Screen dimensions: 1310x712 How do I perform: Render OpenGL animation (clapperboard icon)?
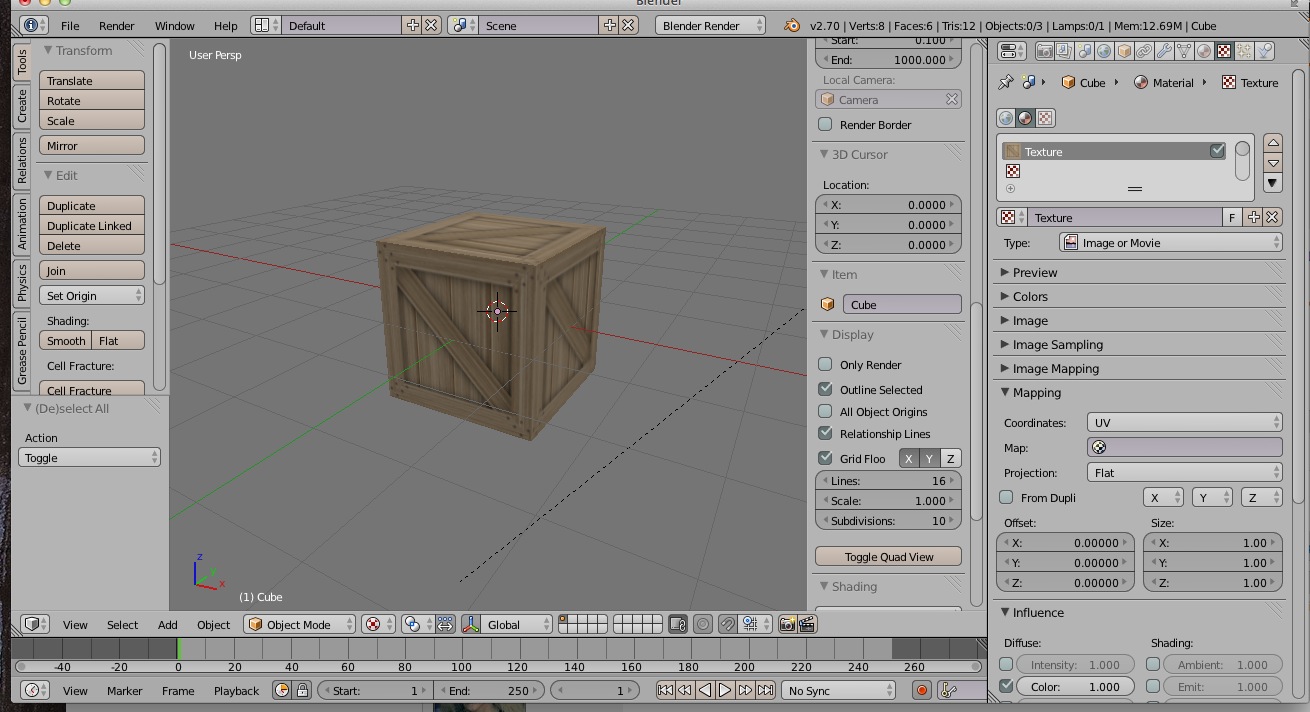[807, 624]
